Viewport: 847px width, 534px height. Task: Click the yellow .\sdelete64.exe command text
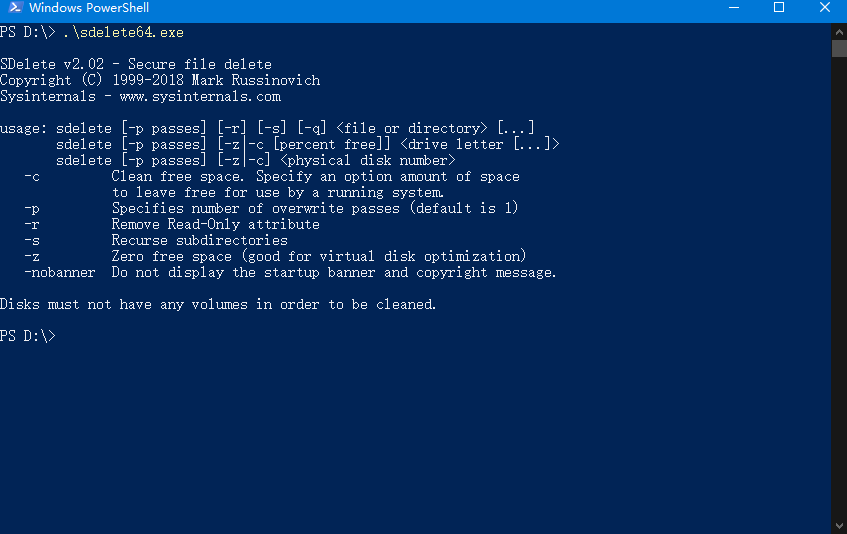tap(124, 32)
